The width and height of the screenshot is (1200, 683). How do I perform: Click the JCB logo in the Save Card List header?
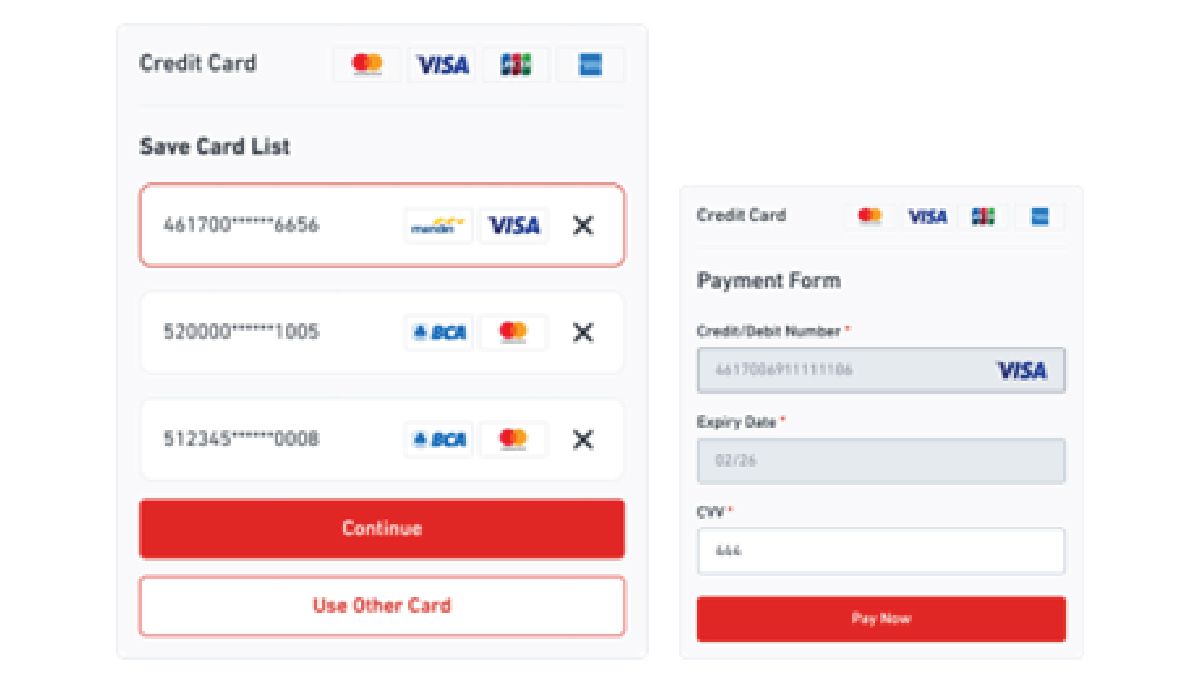click(x=516, y=65)
